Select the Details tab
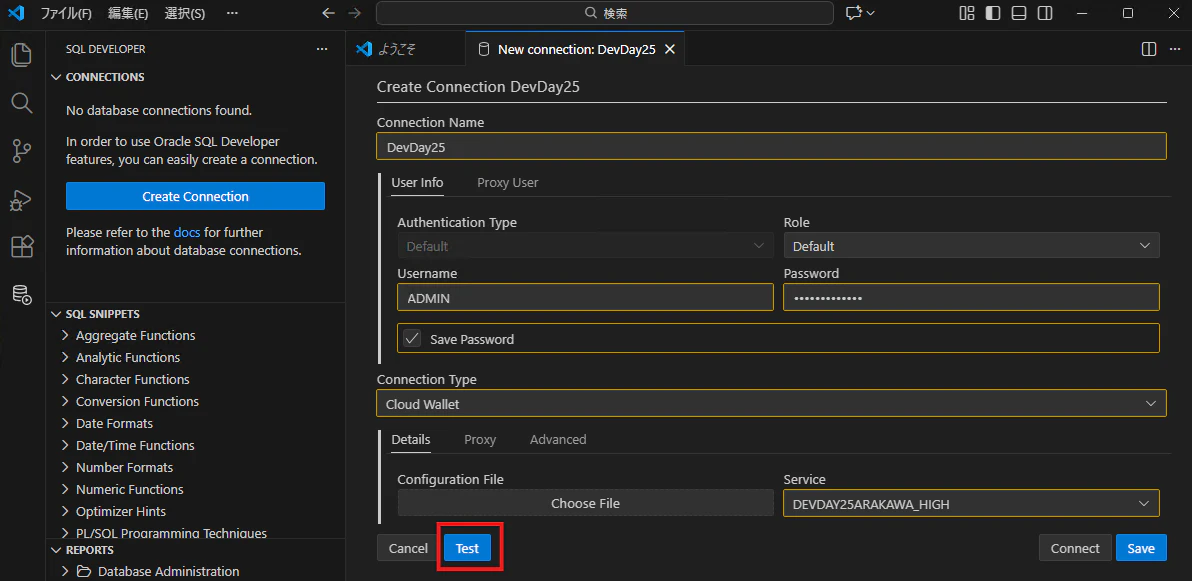The height and width of the screenshot is (581, 1192). tap(411, 440)
